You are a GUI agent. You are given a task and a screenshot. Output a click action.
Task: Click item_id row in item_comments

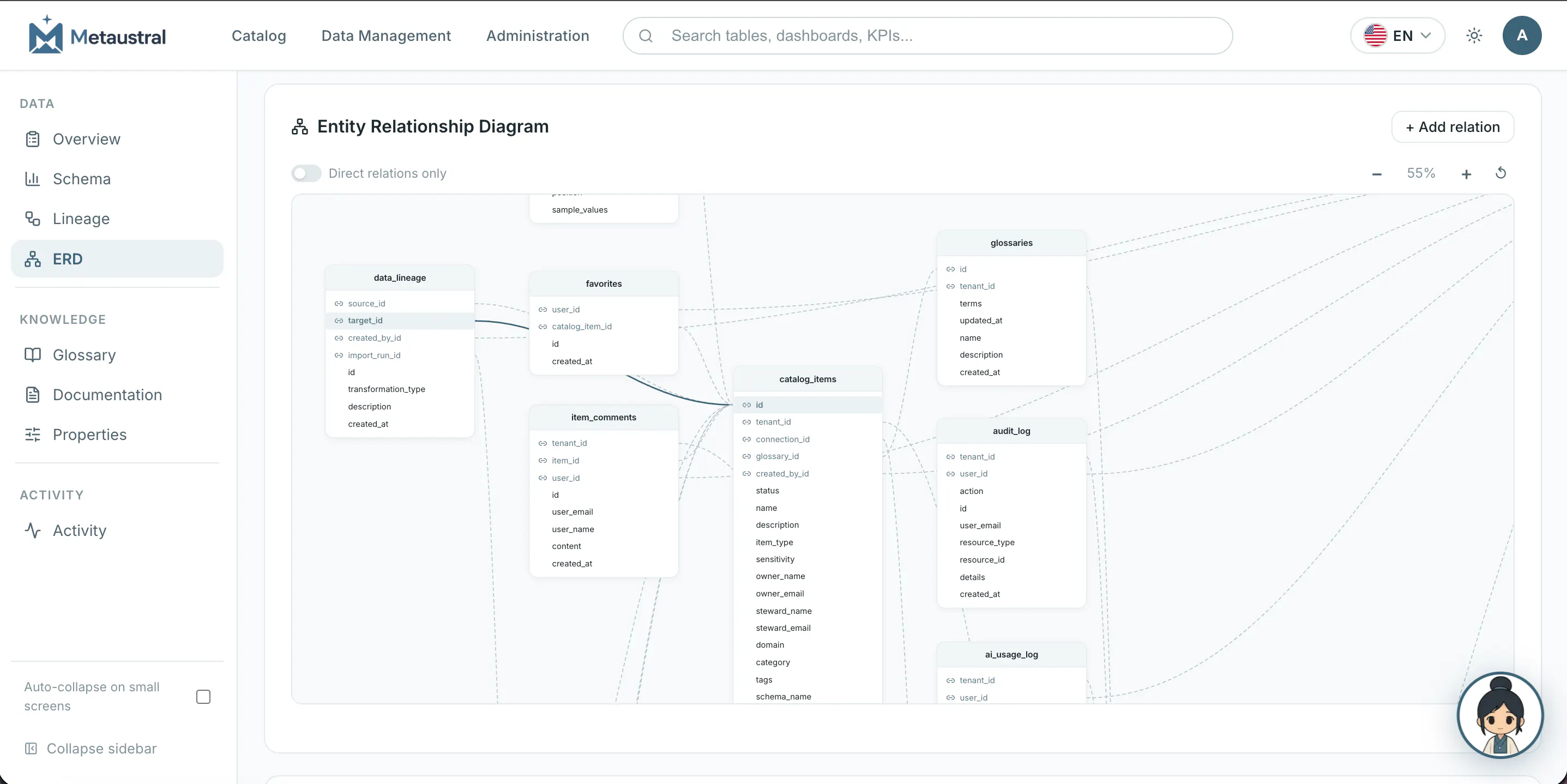(x=604, y=461)
